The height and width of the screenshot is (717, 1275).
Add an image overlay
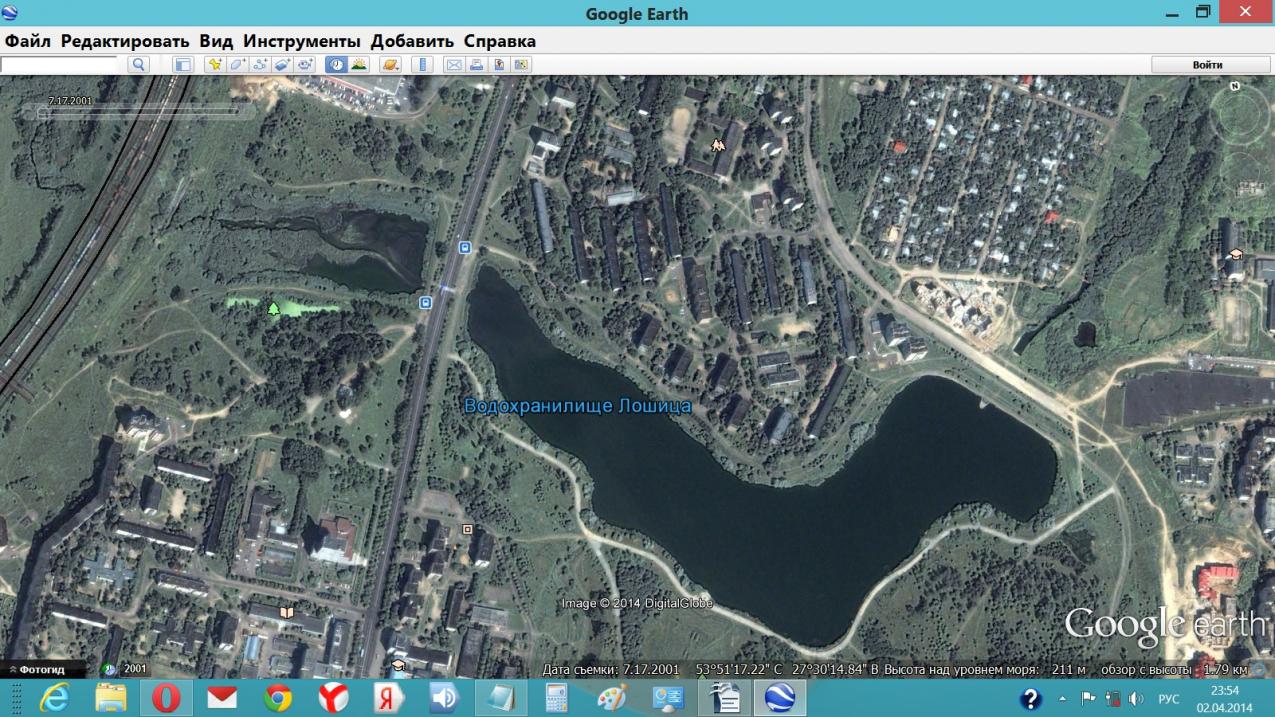tap(282, 65)
